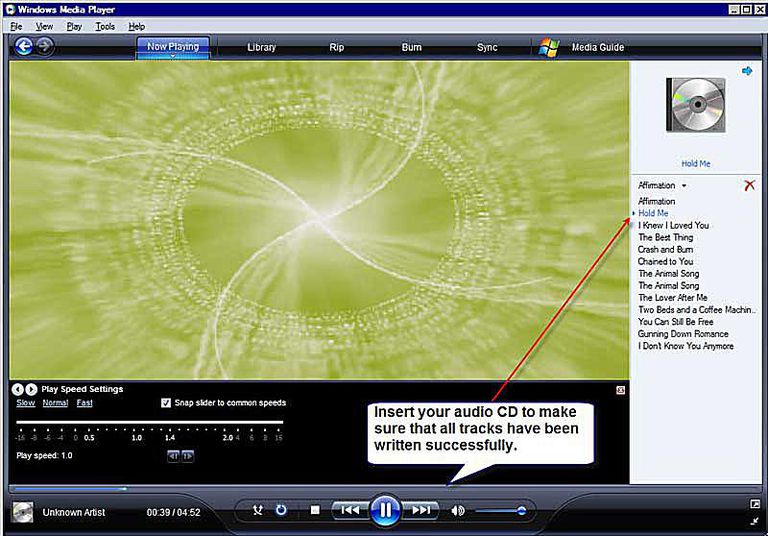This screenshot has width=768, height=536.
Task: Switch to compact skin mode icon
Action: click(x=755, y=521)
